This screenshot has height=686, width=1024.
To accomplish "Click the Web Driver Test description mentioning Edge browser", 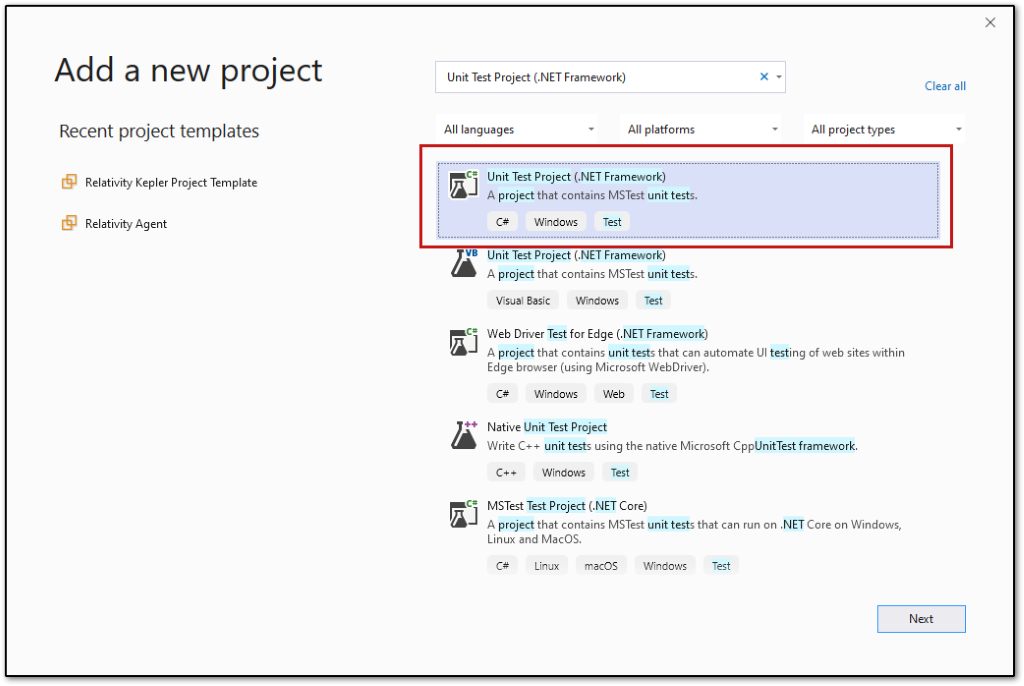I will click(696, 360).
